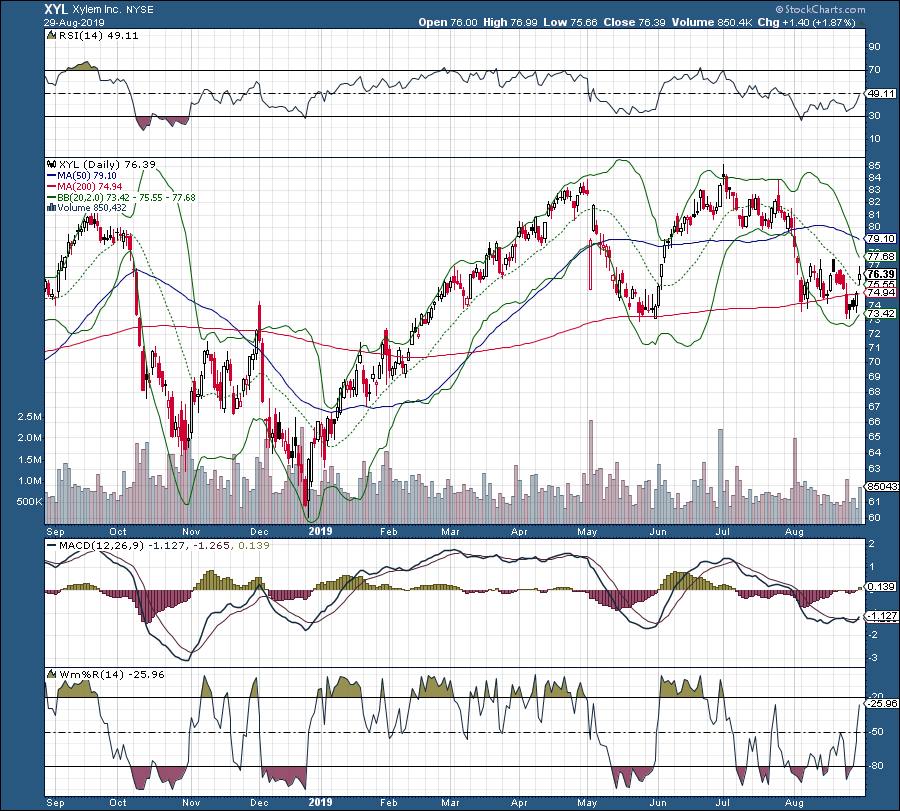This screenshot has width=900, height=811.
Task: Click the MACD legend line marker
Action: coord(52,546)
